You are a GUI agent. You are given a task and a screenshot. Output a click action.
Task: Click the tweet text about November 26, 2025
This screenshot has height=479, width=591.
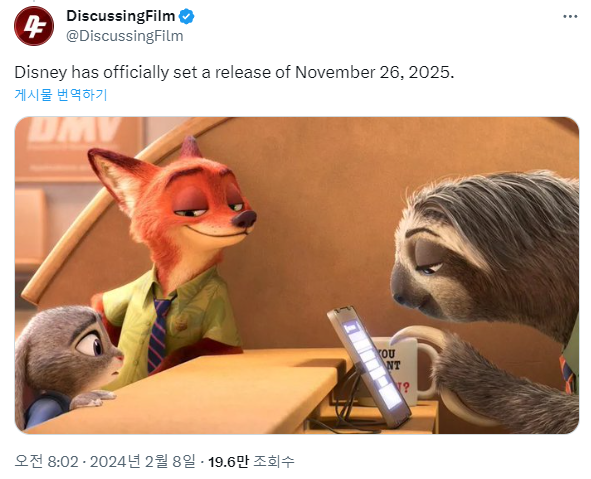(x=234, y=72)
